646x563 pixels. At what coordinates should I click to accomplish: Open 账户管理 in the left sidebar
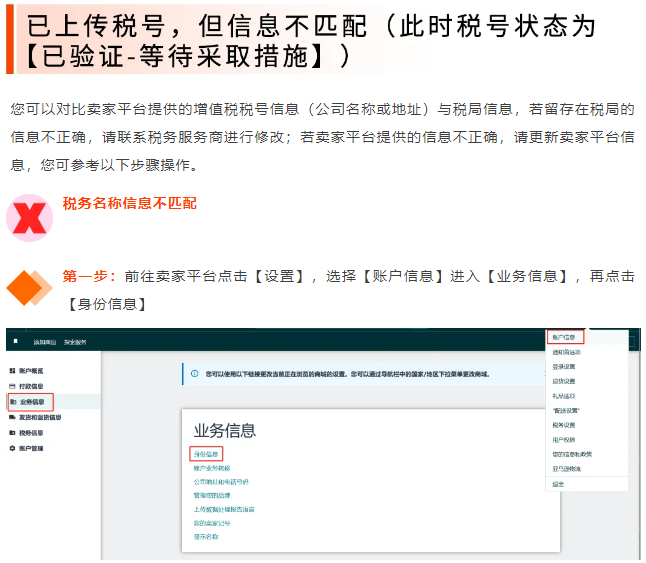pos(31,448)
